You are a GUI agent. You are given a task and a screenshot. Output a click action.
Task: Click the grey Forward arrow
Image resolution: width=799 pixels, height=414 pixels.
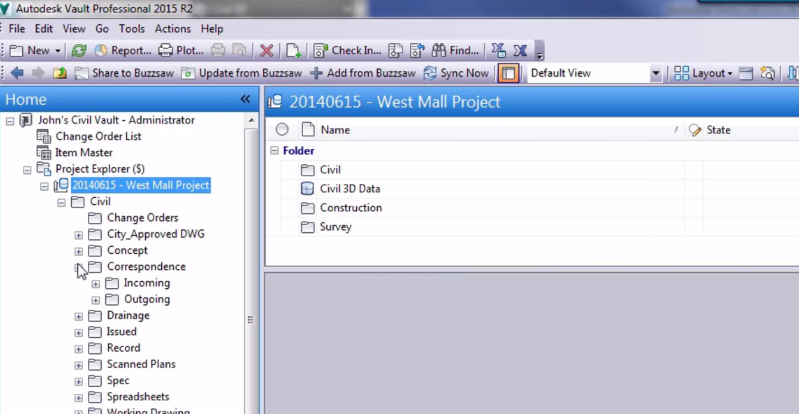coord(38,73)
